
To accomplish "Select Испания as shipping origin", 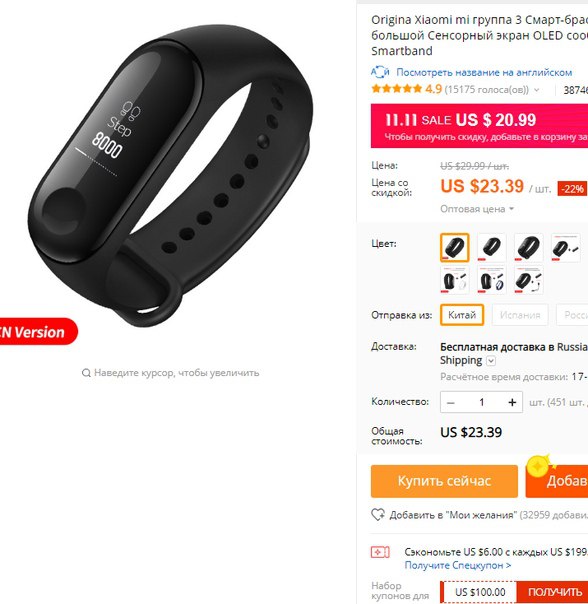I will 520,315.
